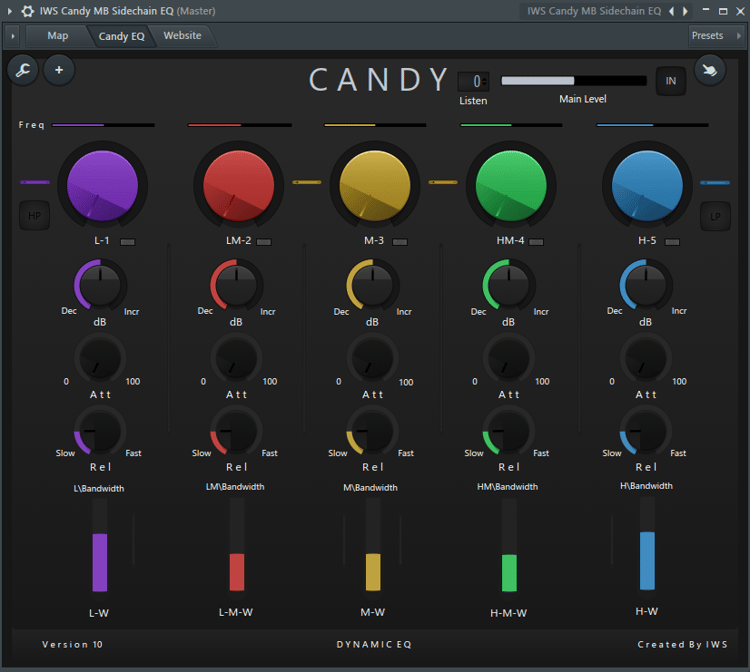Click the green HM-4 dB knob
Viewport: 750px width, 672px height.
509,285
